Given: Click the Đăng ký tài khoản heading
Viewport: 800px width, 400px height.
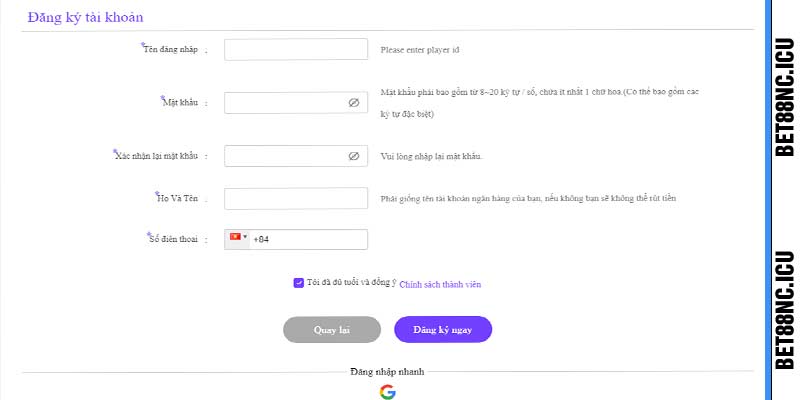Looking at the screenshot, I should pos(85,17).
